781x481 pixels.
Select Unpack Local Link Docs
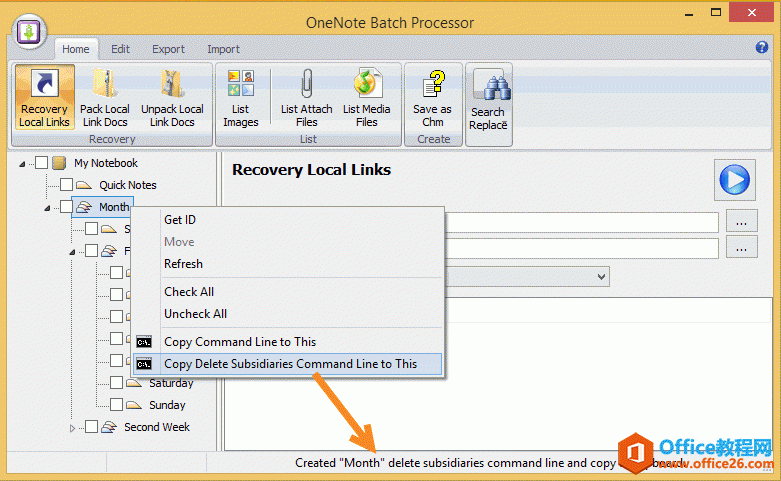172,98
